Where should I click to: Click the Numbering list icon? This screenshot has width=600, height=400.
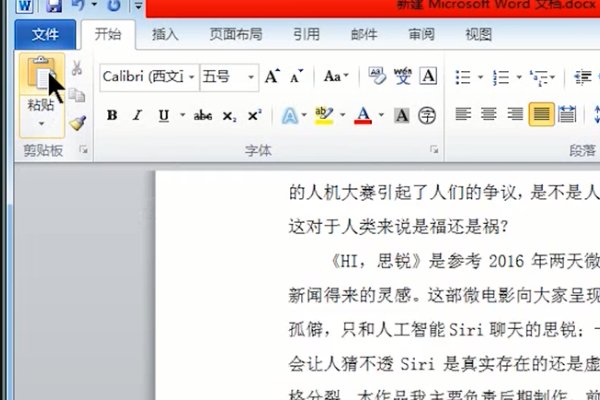coord(501,77)
